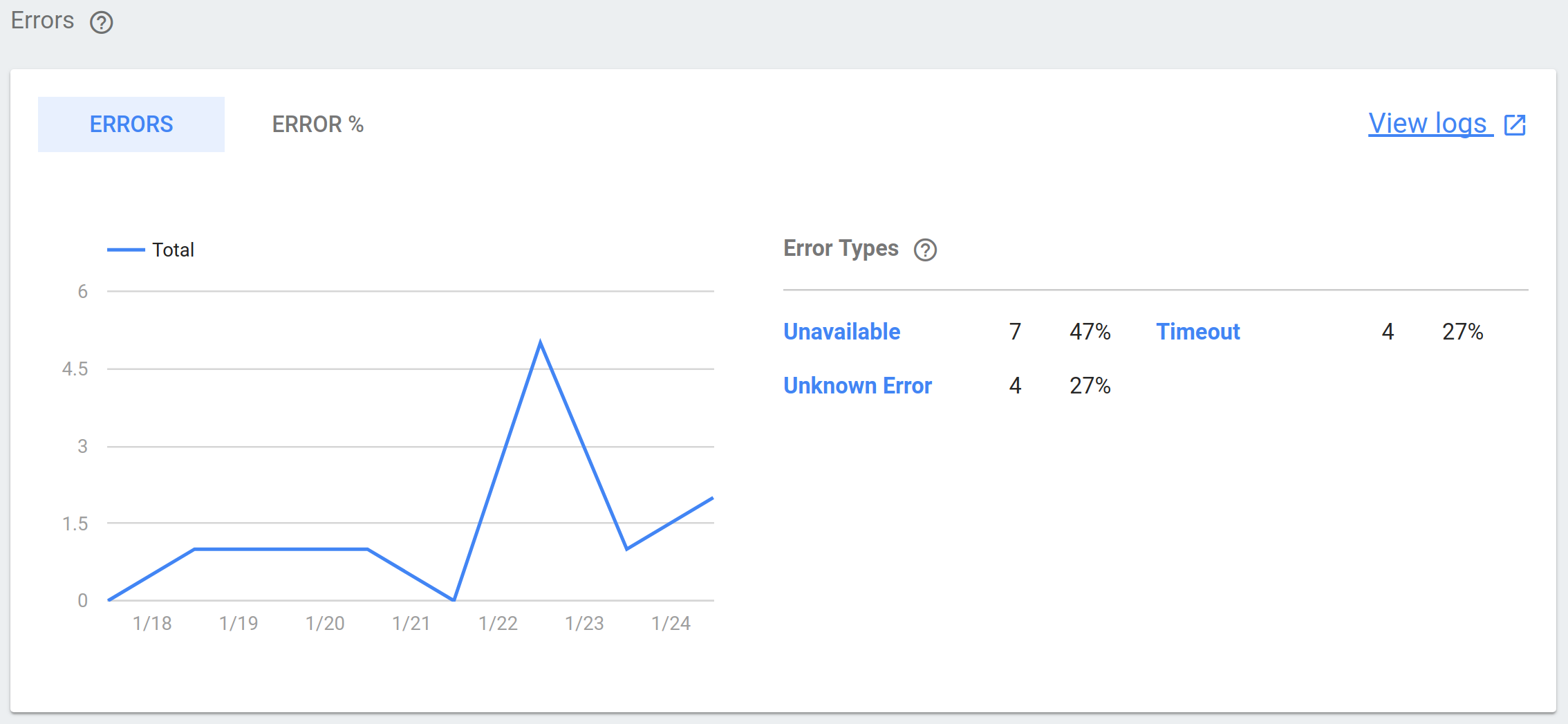Viewport: 1568px width, 724px height.
Task: Click the blue Total legend line swatch
Action: point(126,250)
